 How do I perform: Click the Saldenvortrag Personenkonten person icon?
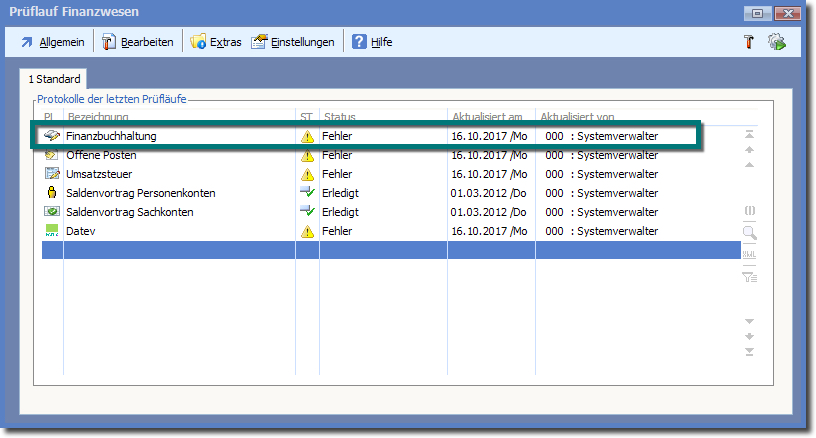tap(51, 193)
